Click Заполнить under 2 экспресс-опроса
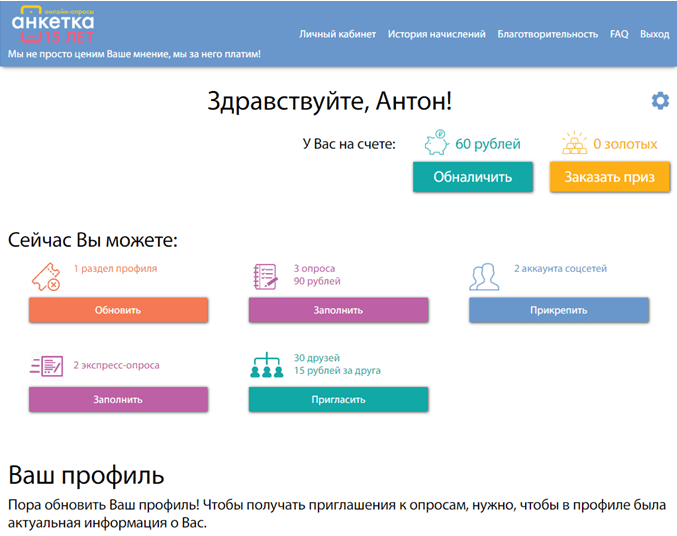This screenshot has height=536, width=677. pyautogui.click(x=118, y=399)
